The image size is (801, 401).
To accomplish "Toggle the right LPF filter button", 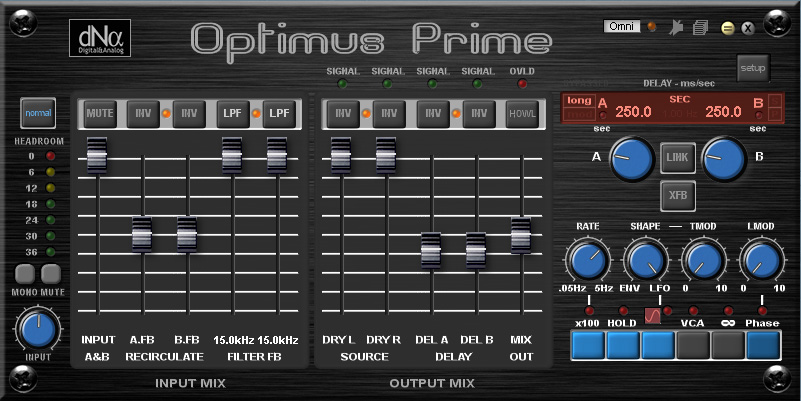I will (279, 113).
